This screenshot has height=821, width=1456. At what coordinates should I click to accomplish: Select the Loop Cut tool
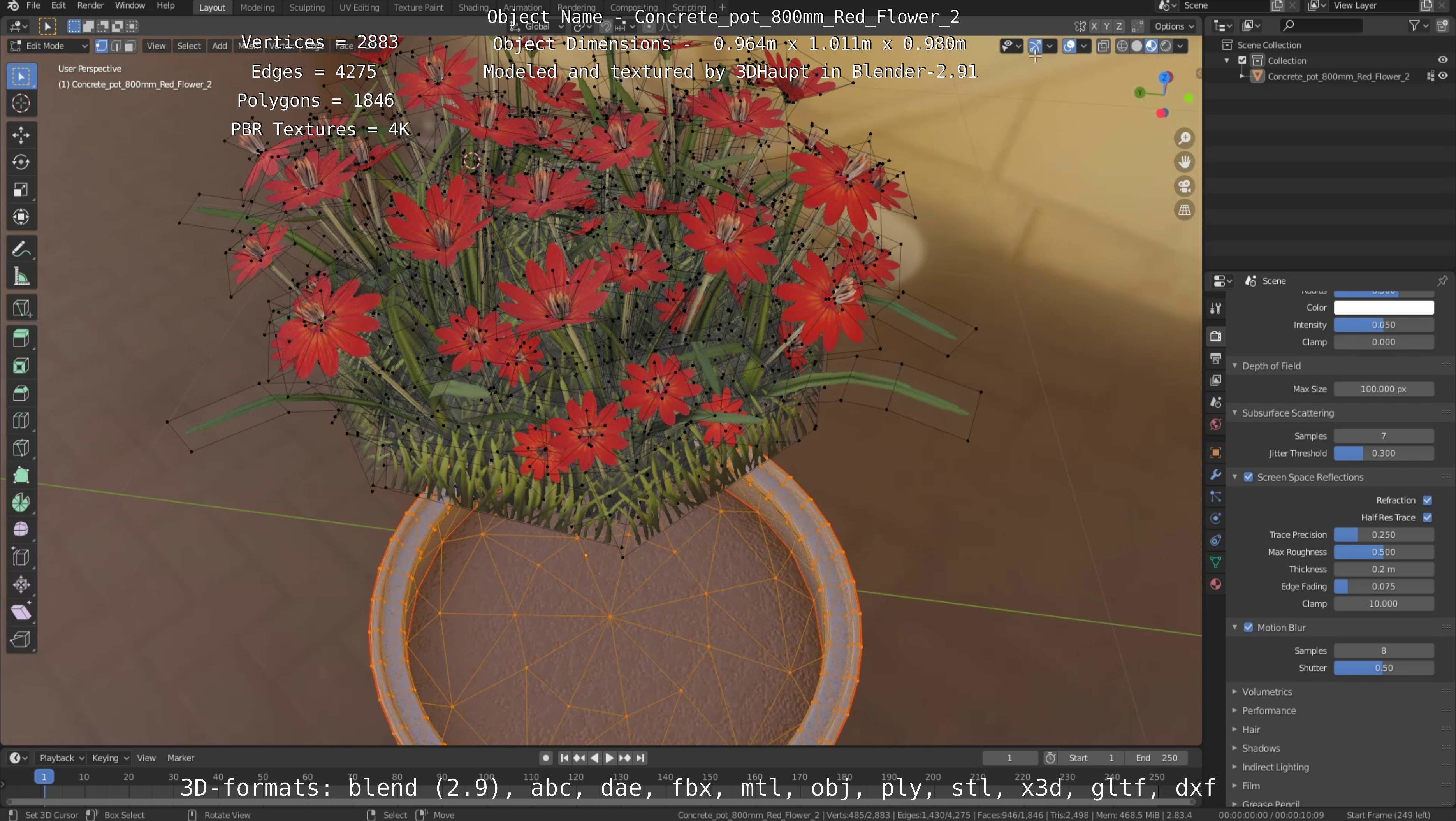pos(21,420)
